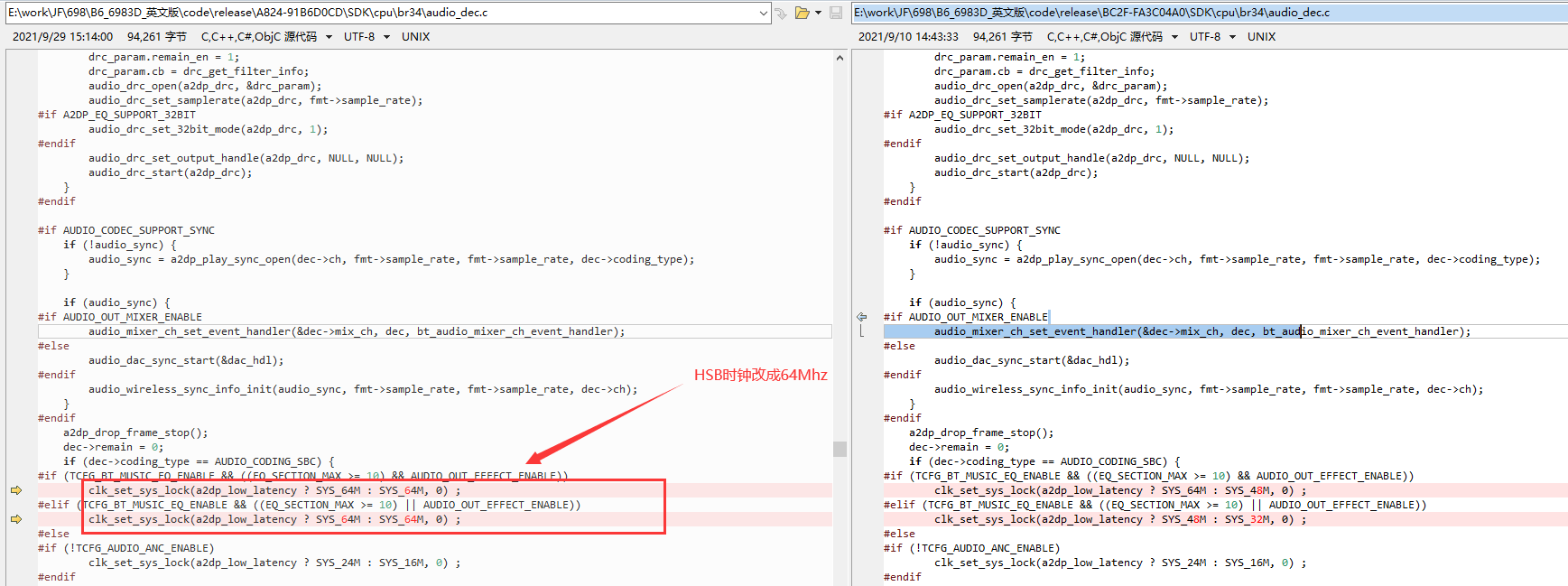Click left pane timestamp 2021/9/29 15:14:00
This screenshot has height=586, width=1568.
(62, 37)
